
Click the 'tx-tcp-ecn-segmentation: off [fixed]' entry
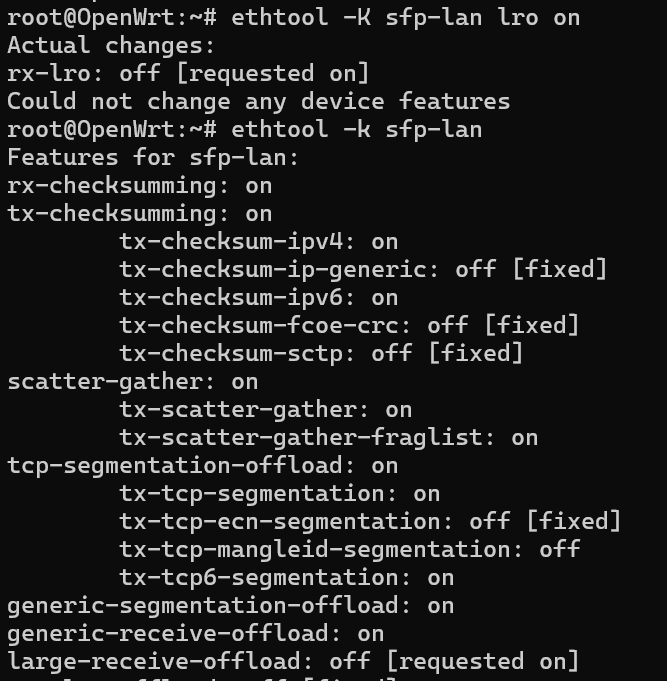[x=370, y=521]
